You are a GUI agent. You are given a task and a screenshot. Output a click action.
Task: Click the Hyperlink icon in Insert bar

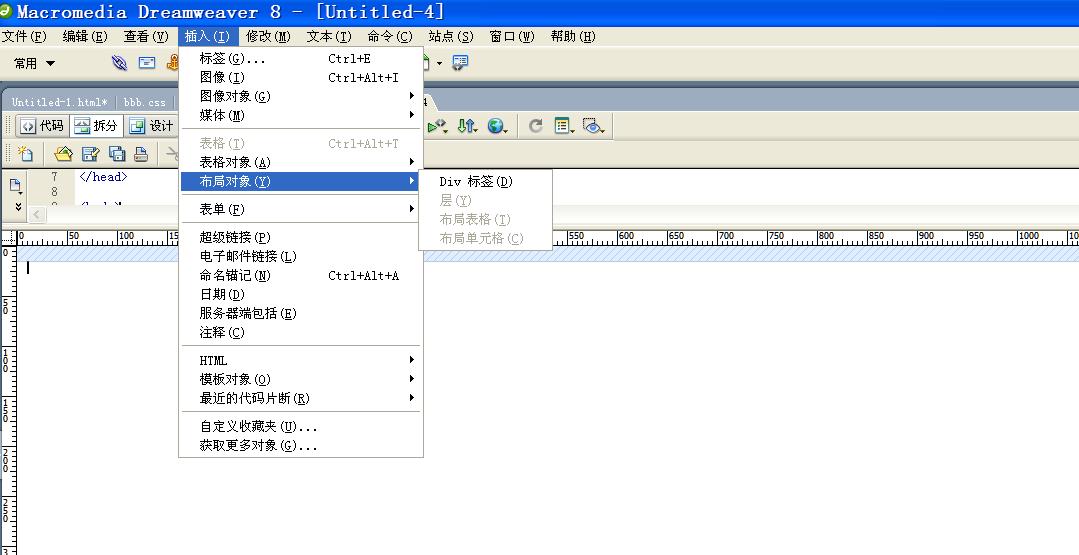click(119, 63)
